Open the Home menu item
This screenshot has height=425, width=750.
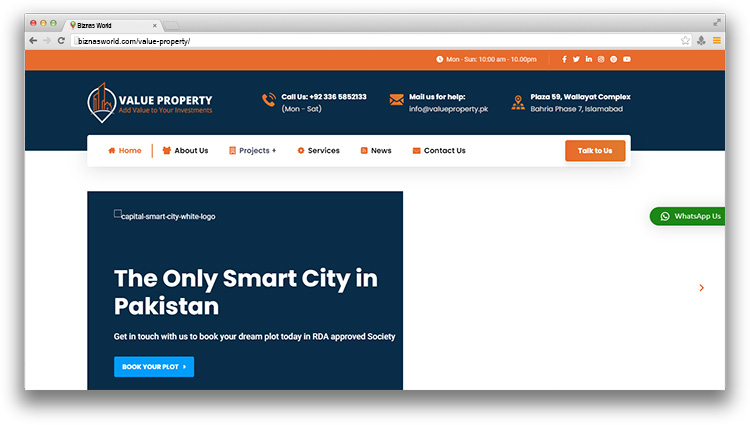point(125,151)
